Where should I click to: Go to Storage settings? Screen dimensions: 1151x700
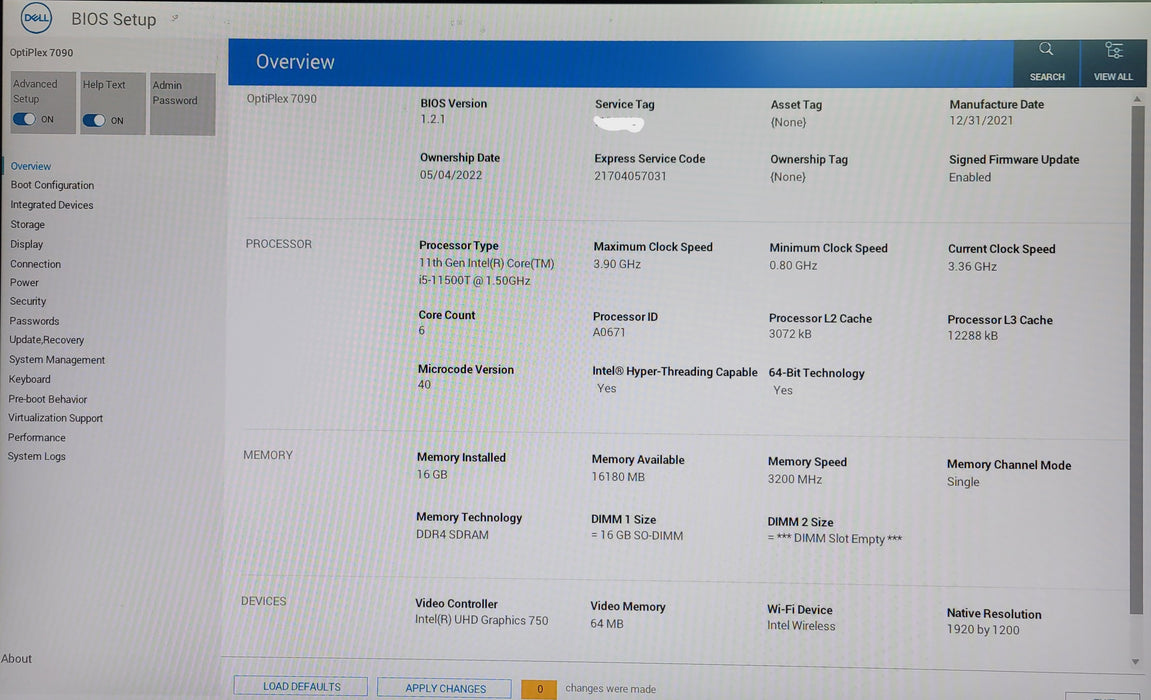[27, 225]
